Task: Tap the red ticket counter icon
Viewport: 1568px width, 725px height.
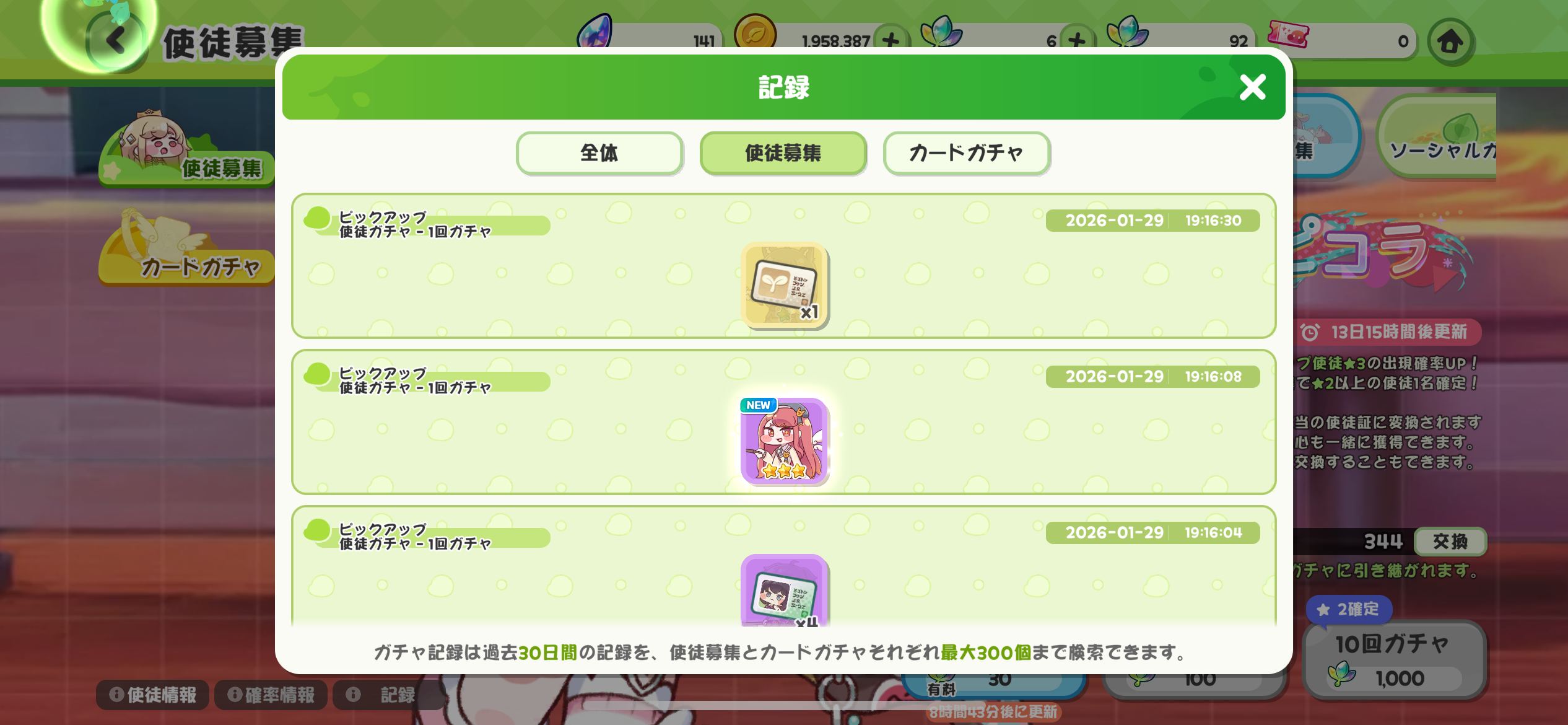Action: coord(1288,34)
